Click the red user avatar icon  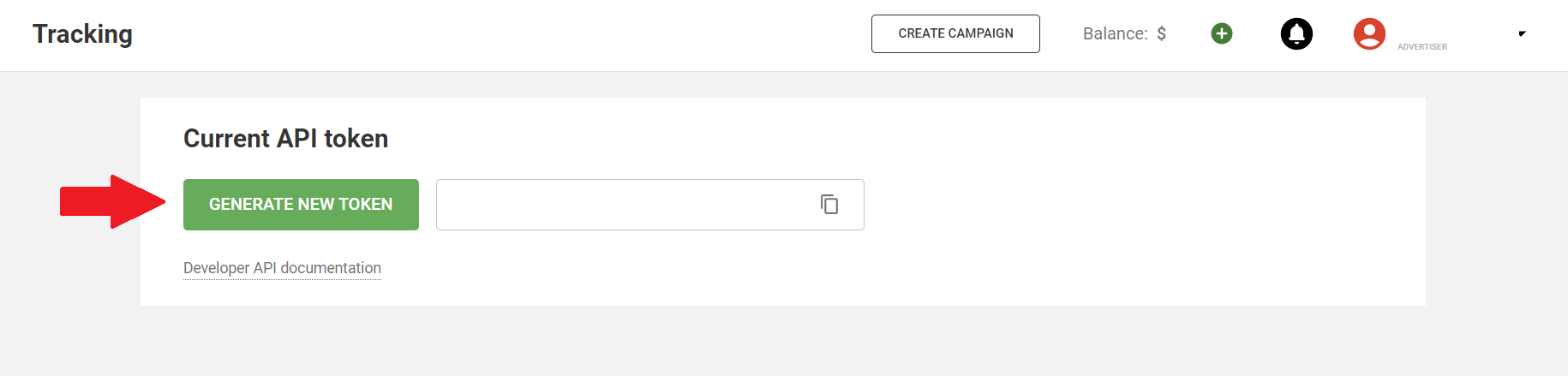pos(1369,33)
